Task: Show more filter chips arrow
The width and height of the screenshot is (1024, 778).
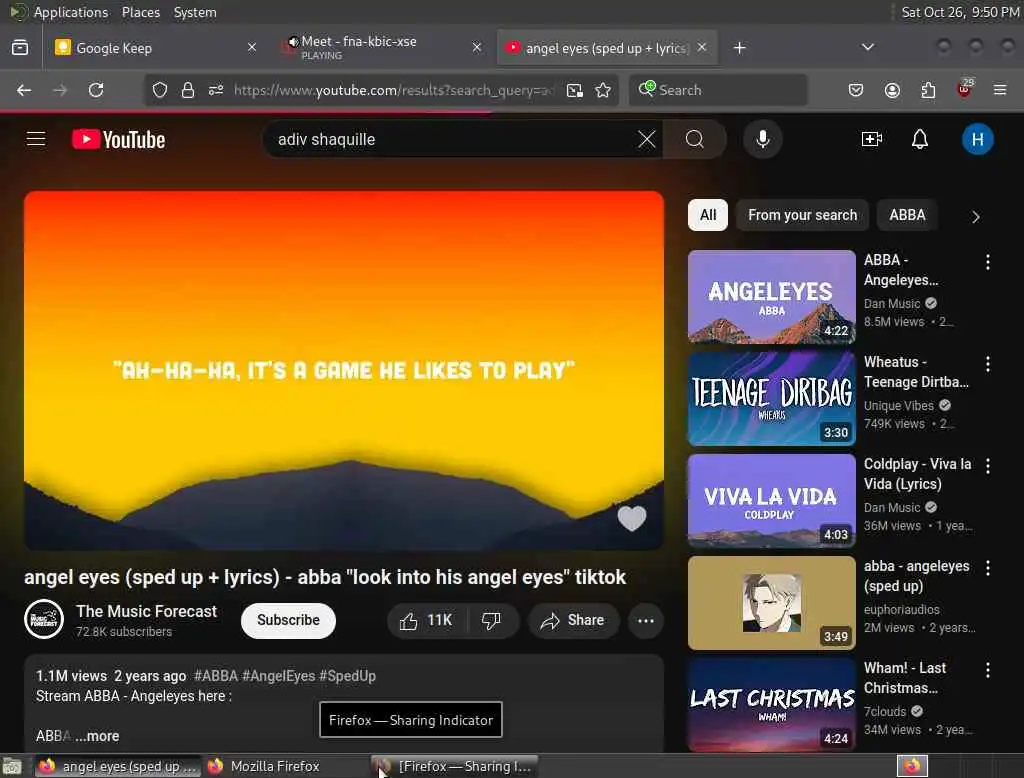Action: click(x=975, y=216)
